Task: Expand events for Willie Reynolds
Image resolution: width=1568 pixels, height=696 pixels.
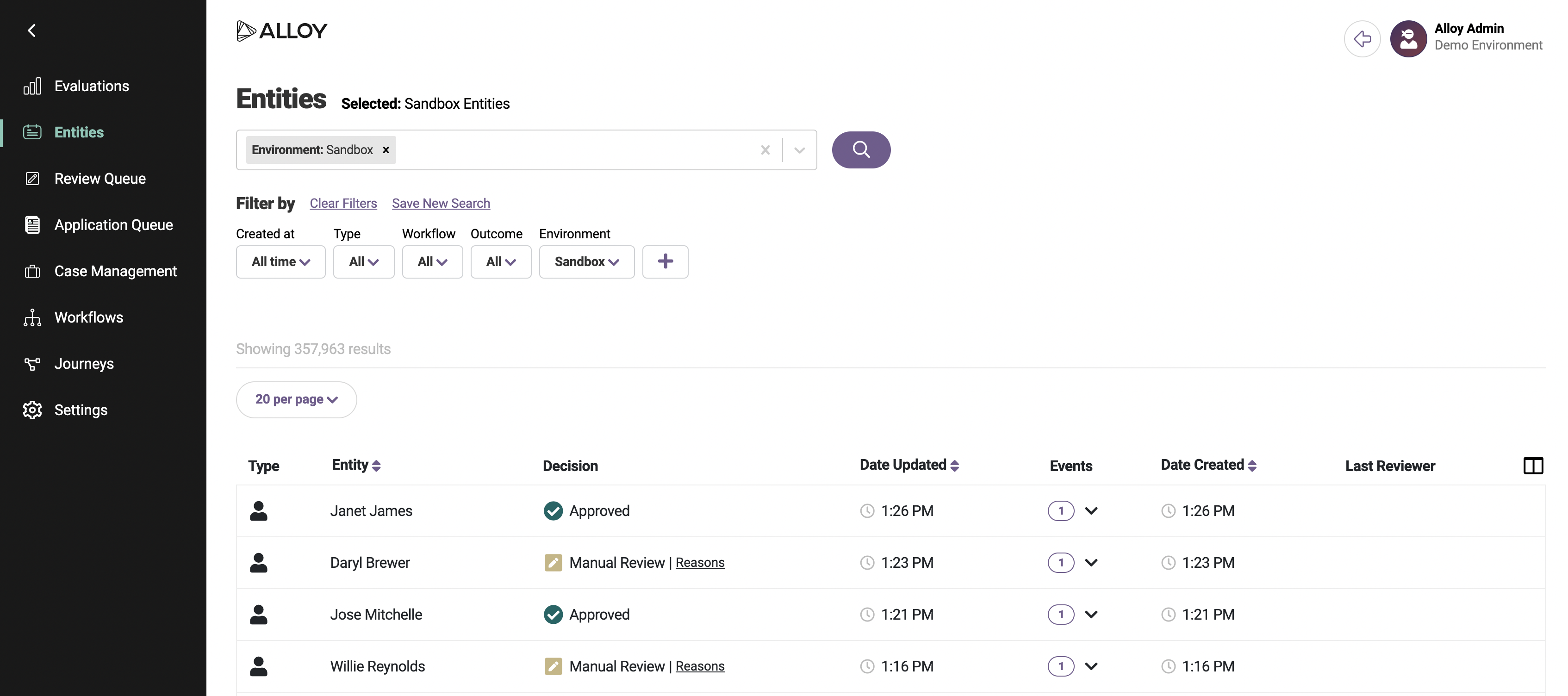Action: coord(1091,666)
